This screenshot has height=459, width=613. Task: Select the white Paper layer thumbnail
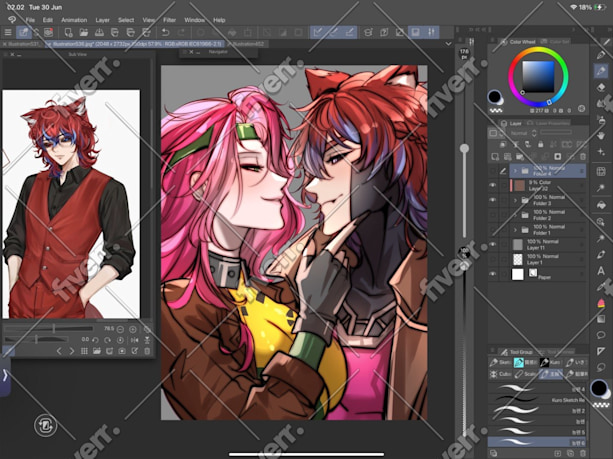point(518,274)
